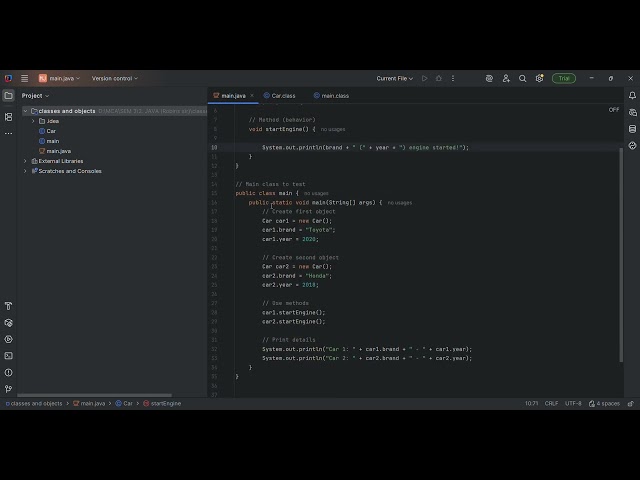Collapse the classes and objects root folder
This screenshot has height=480, width=640.
pyautogui.click(x=25, y=111)
